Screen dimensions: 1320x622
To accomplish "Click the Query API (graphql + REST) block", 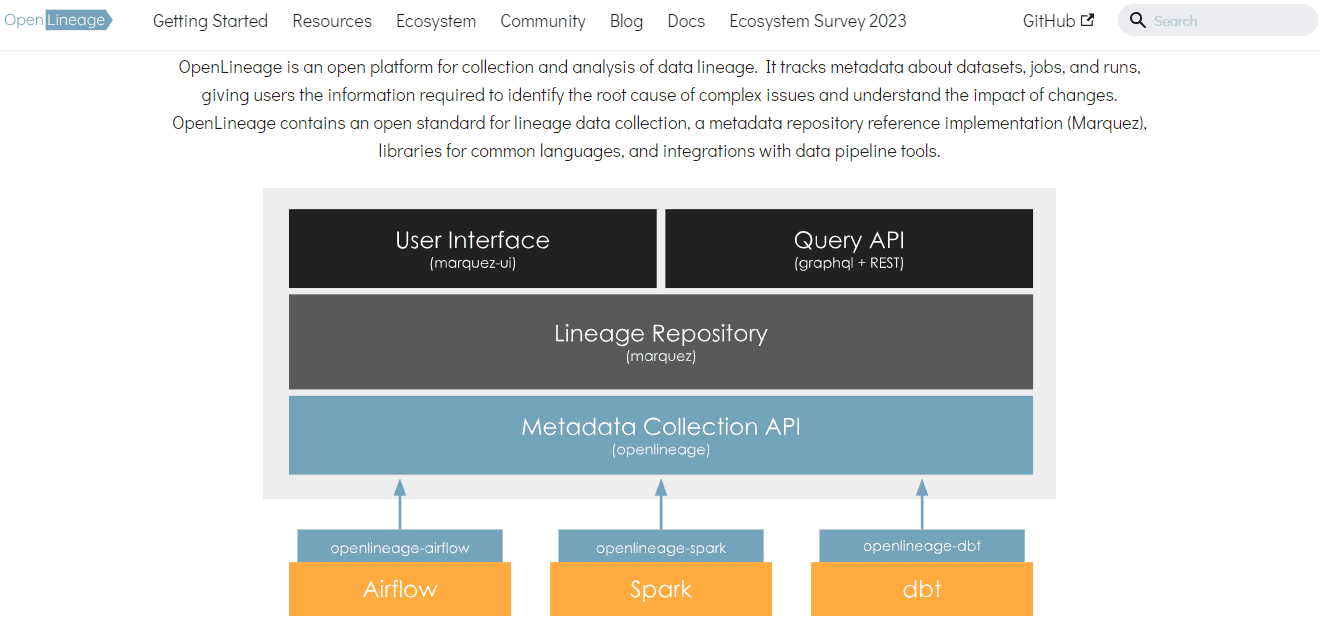I will pos(849,248).
